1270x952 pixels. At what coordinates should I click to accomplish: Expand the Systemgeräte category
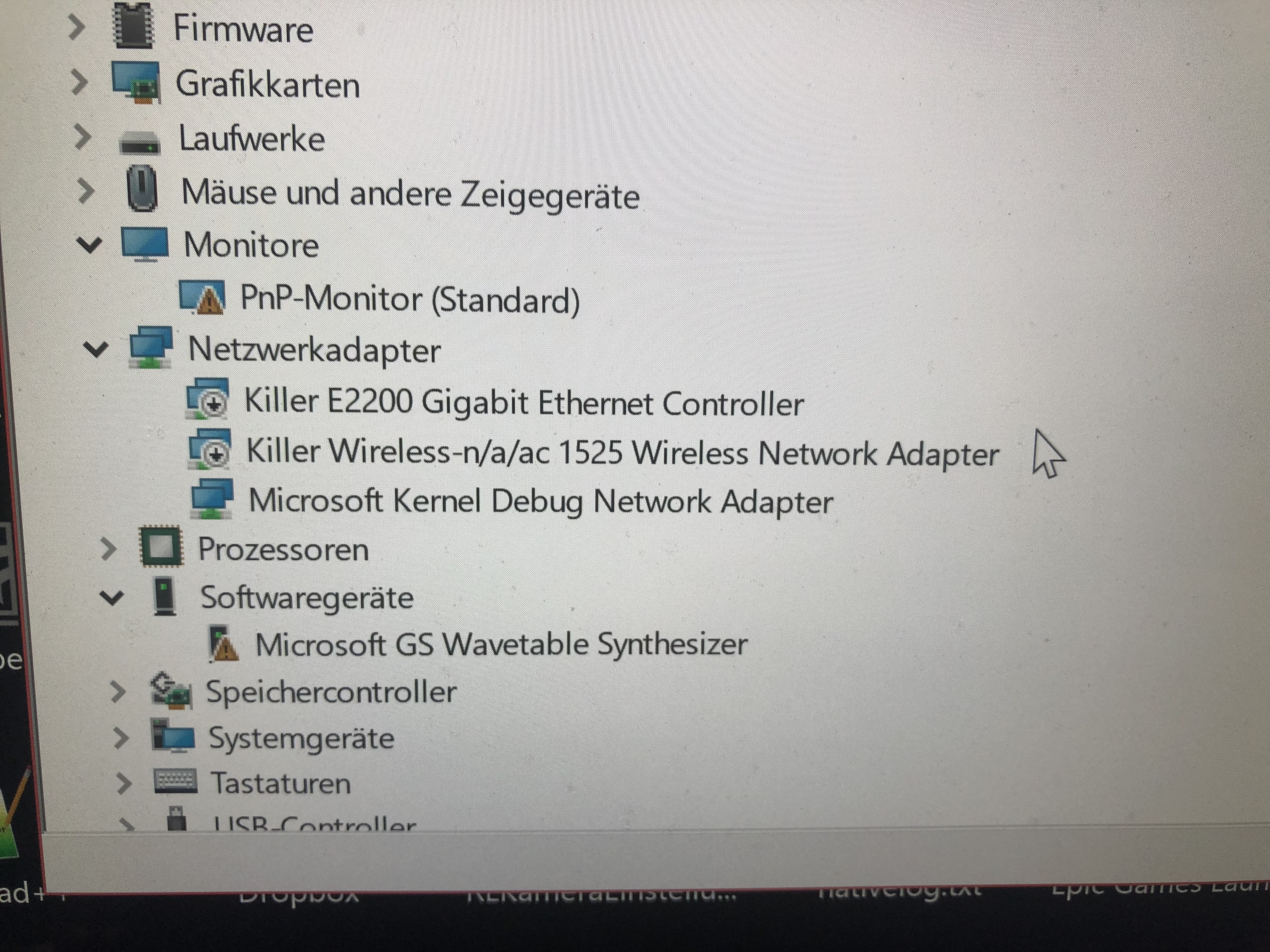(x=120, y=738)
